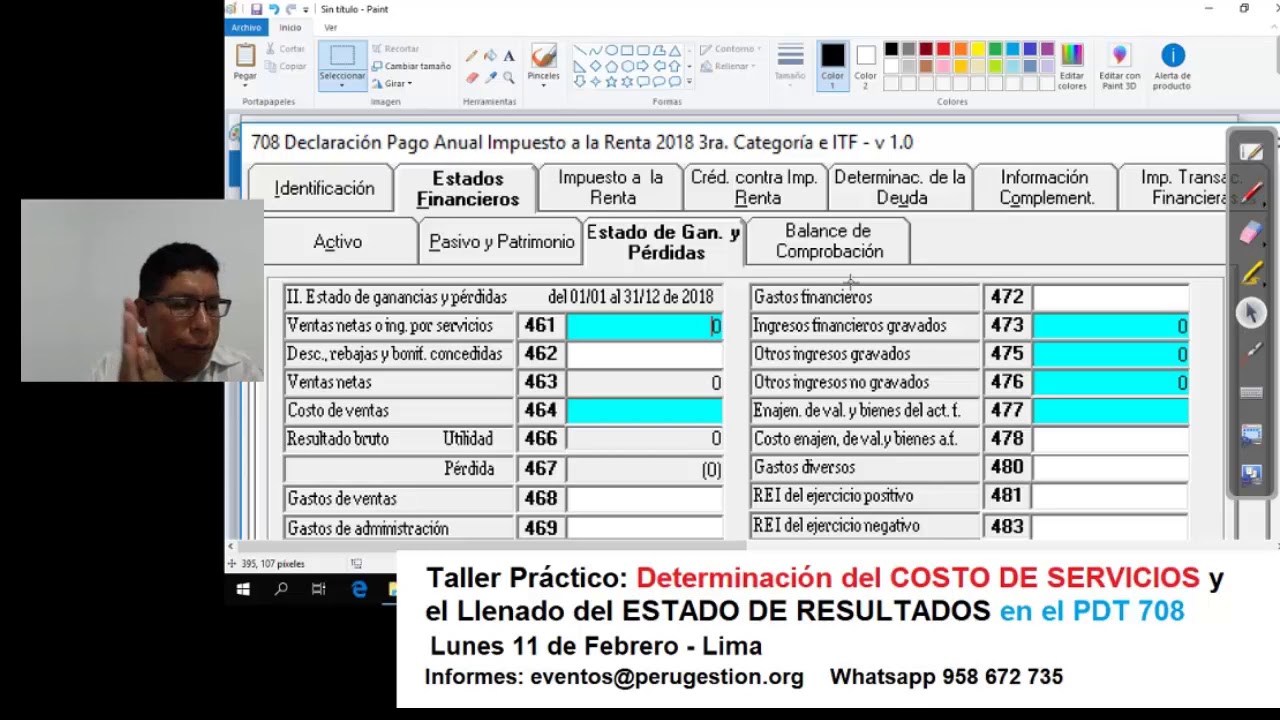Screen dimensions: 1280x720
Task: Click pink eraser on annotation toolbar
Action: click(x=1252, y=232)
